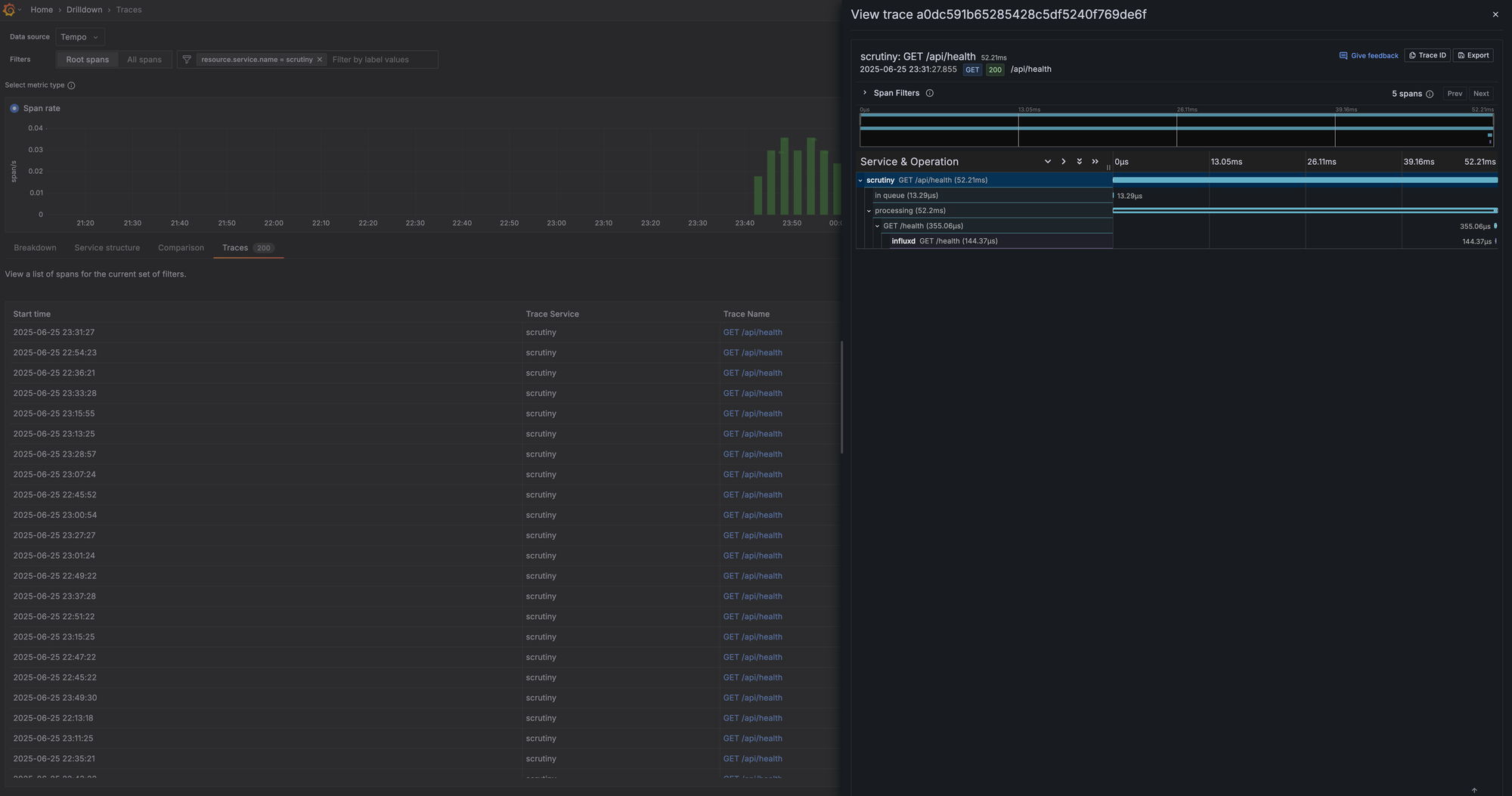The image size is (1512, 796).
Task: Open the Service structure tab
Action: (107, 248)
